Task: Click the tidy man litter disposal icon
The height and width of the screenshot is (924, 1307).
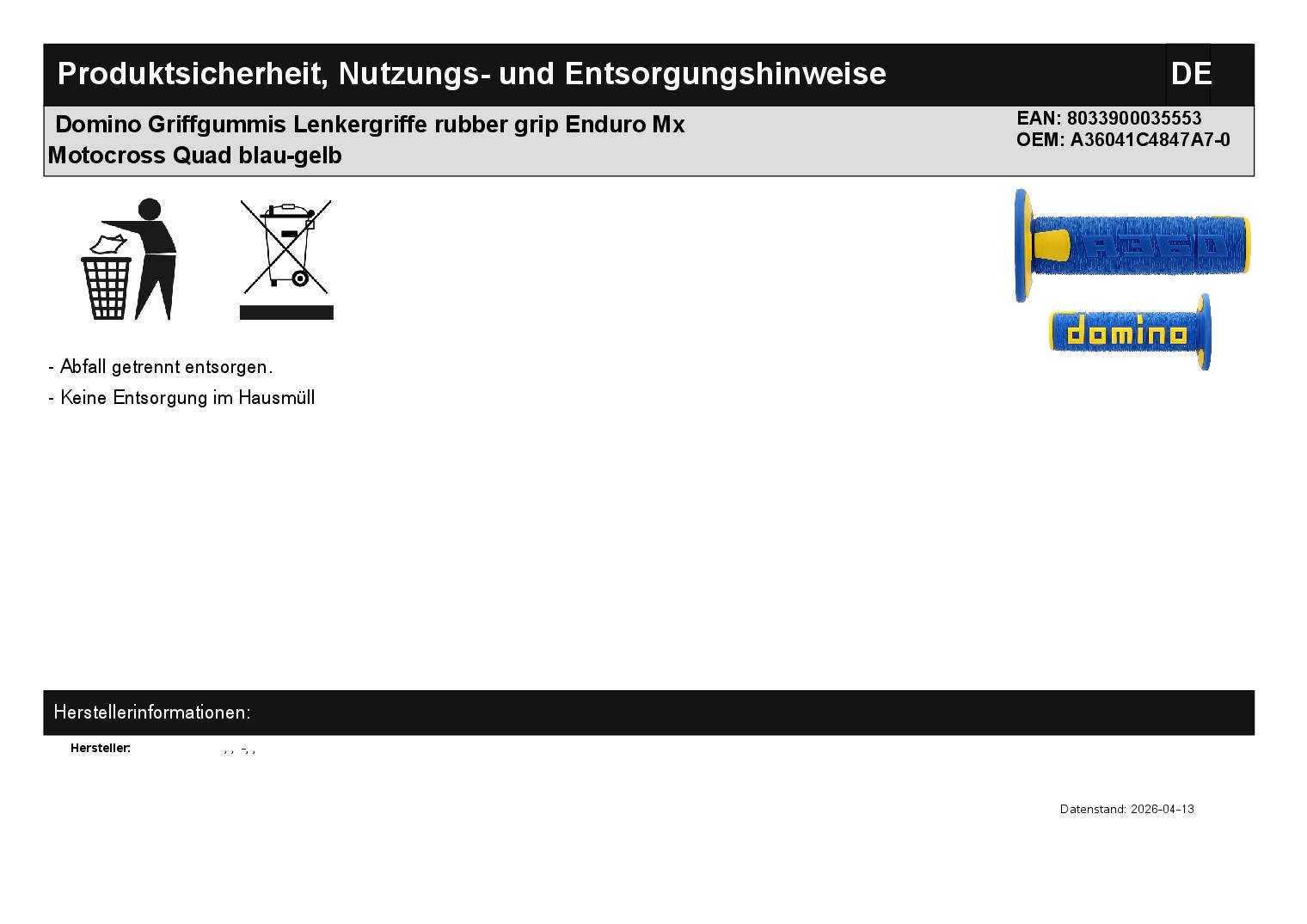Action: (x=129, y=260)
